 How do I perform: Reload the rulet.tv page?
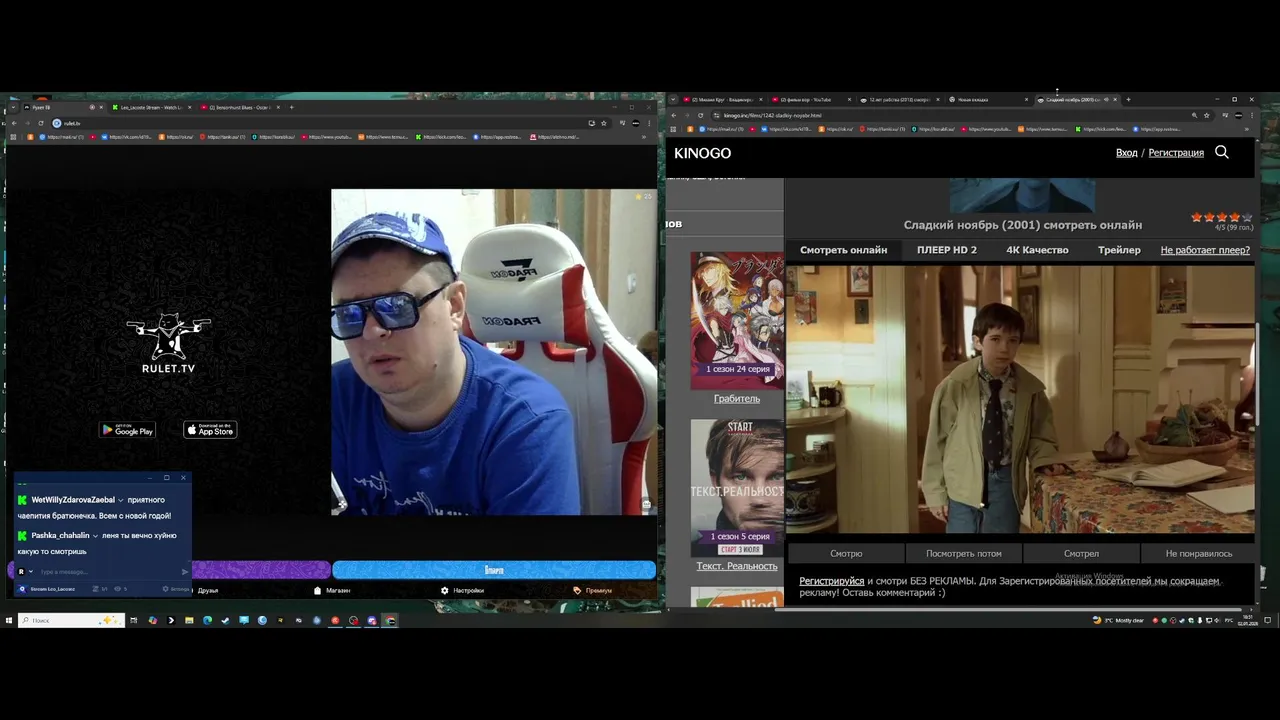(x=40, y=123)
